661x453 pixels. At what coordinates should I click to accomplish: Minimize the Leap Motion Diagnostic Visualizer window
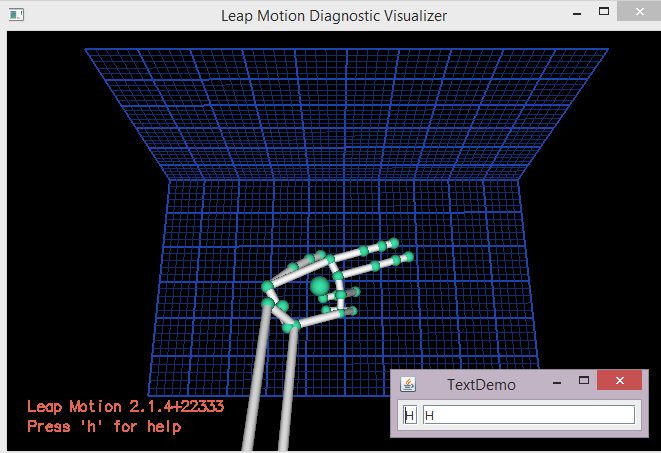click(x=577, y=13)
